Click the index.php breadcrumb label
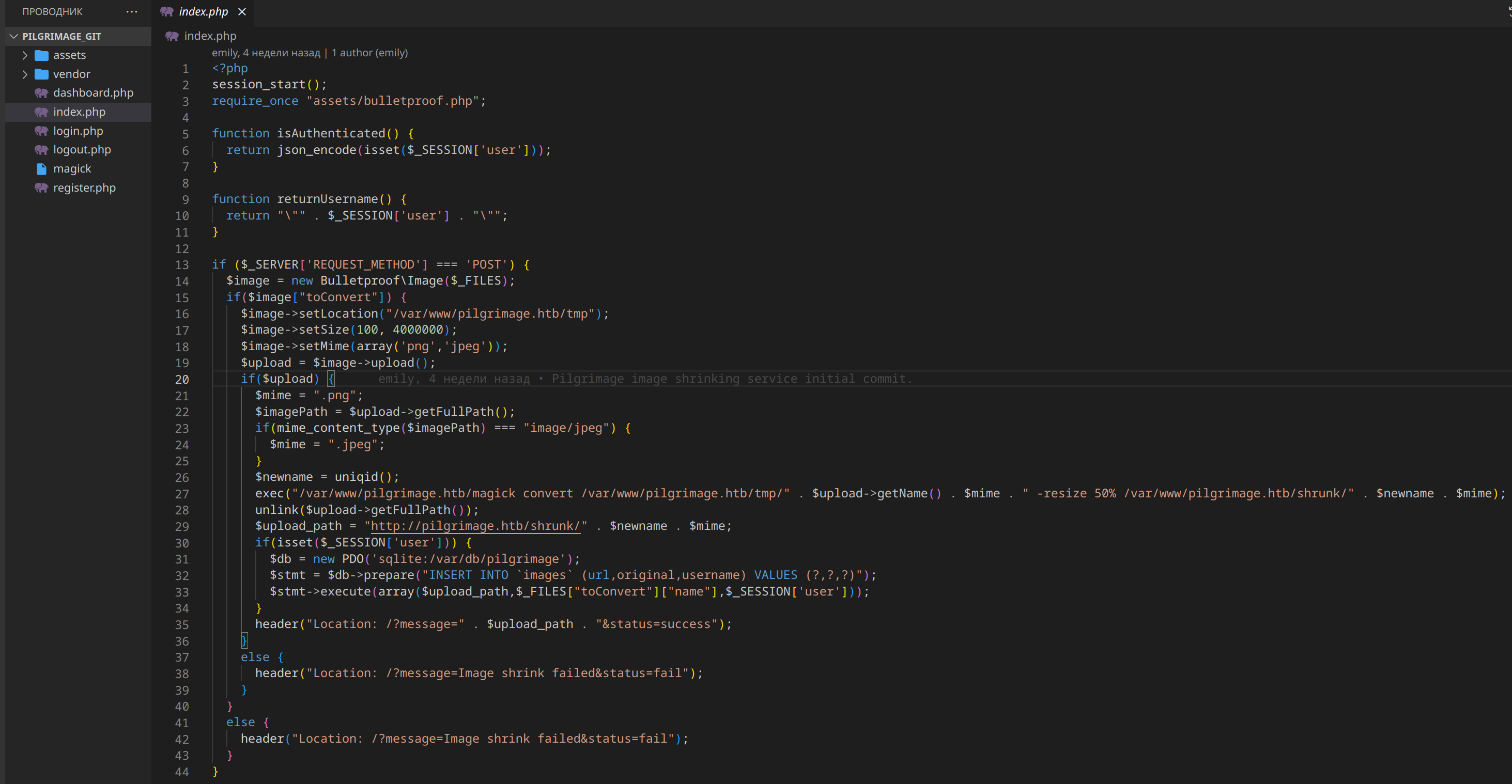The width and height of the screenshot is (1512, 784). (210, 36)
